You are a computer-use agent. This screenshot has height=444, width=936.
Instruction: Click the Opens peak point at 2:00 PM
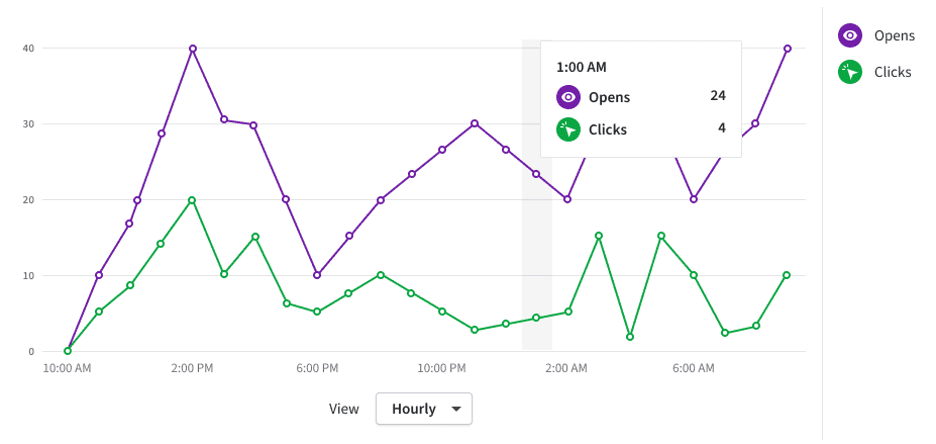point(192,48)
